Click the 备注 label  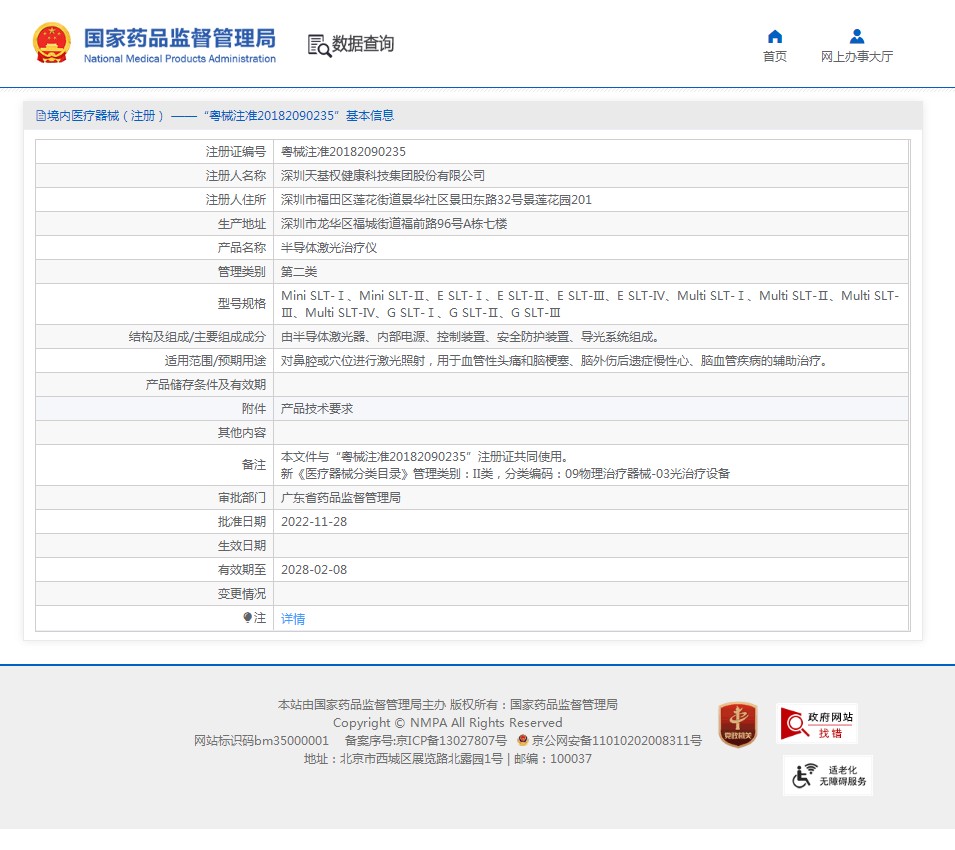click(x=254, y=465)
